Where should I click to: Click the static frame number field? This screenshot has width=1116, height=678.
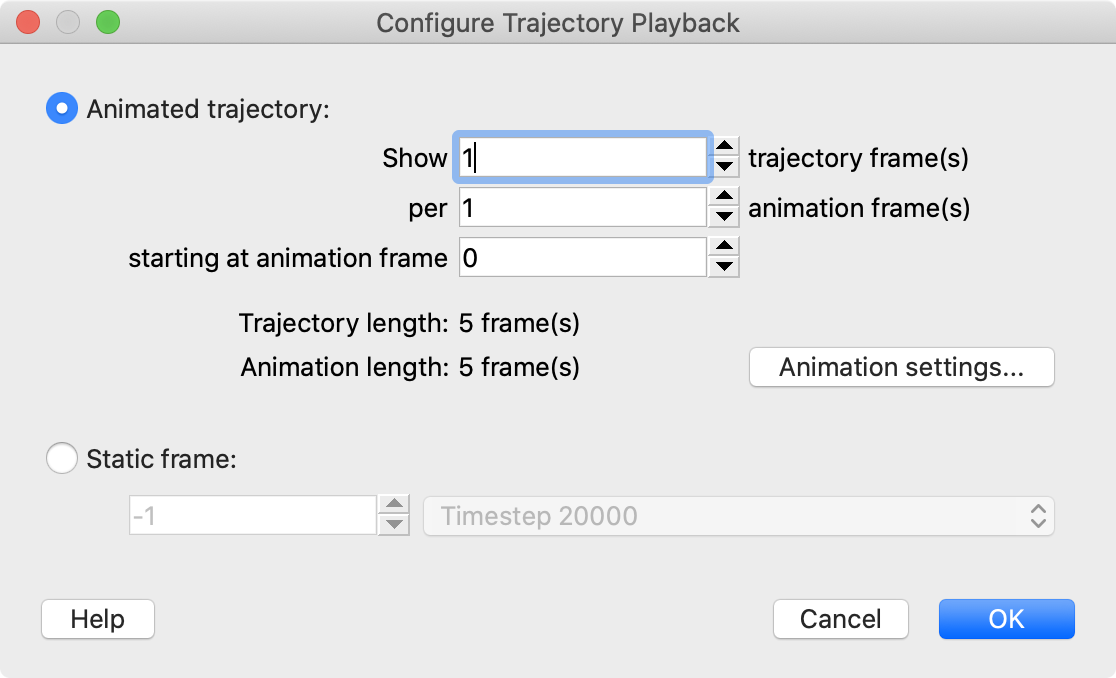[253, 516]
